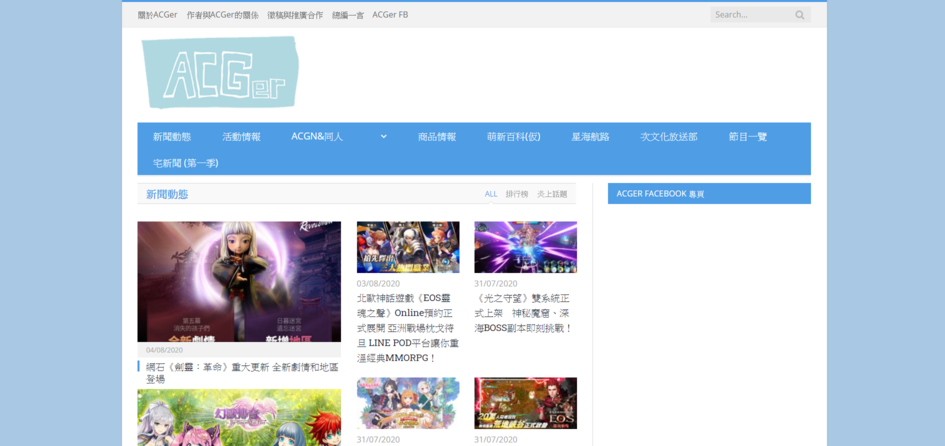Select 星海航路 in the navigation bar
Viewport: 945px width, 446px height.
tap(590, 137)
